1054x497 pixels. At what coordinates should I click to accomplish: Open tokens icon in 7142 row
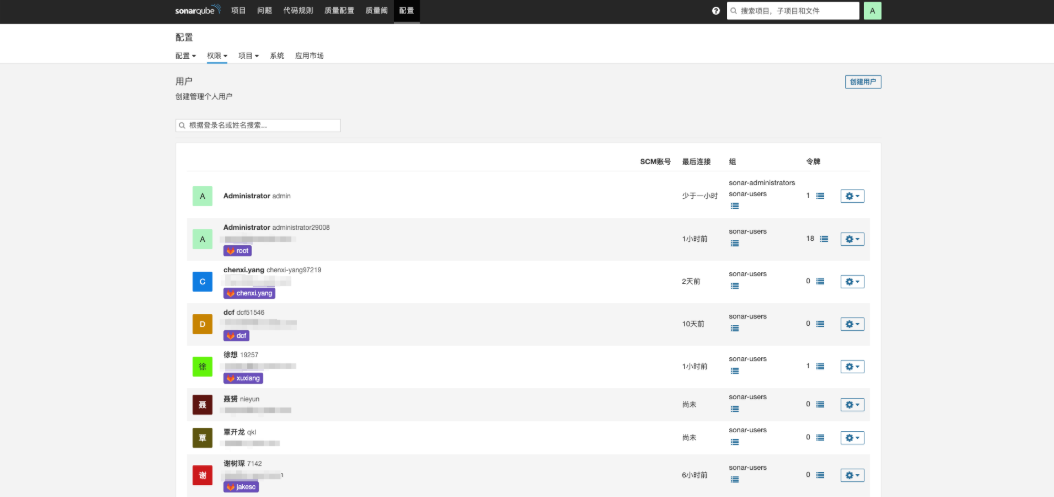820,475
